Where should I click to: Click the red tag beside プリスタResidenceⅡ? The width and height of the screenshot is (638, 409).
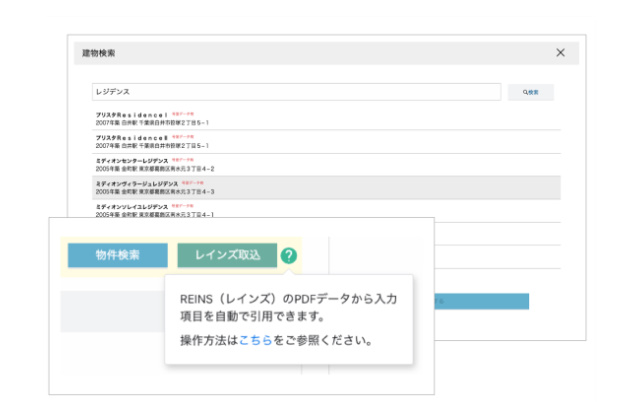click(x=182, y=135)
